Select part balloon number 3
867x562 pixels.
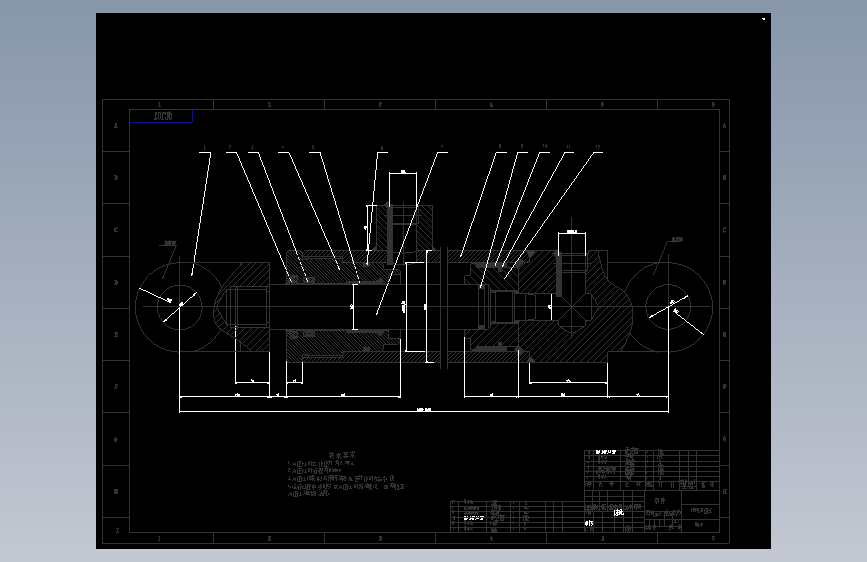tap(252, 148)
